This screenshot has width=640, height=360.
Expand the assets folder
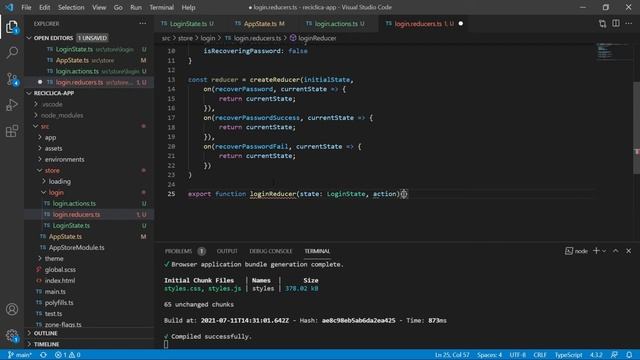[53, 149]
